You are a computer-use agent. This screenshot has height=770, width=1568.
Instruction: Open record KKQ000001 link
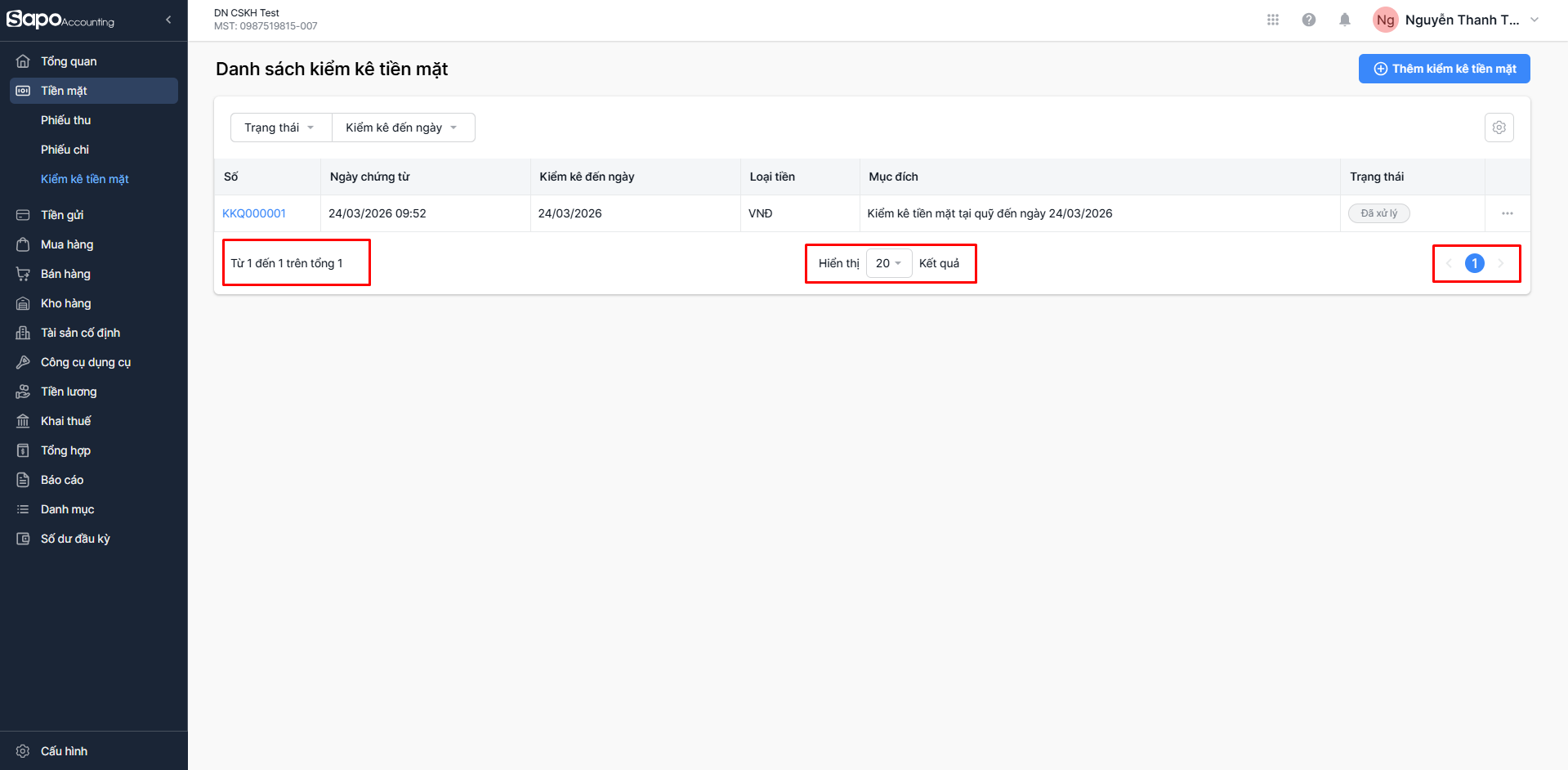click(254, 213)
